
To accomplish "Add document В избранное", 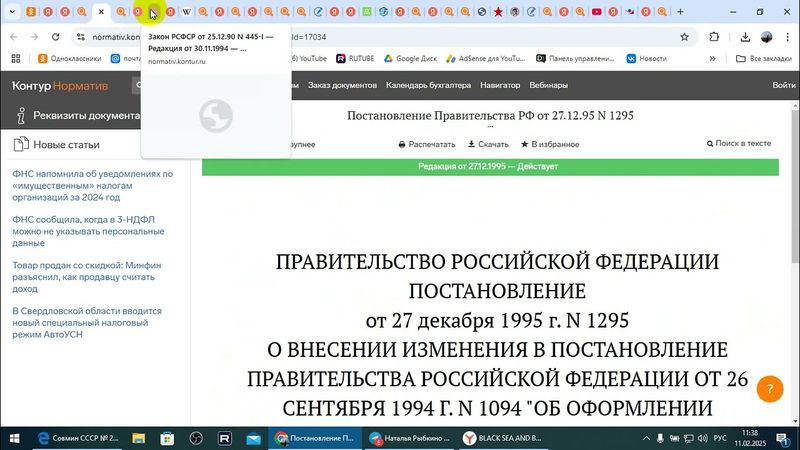I will point(550,144).
